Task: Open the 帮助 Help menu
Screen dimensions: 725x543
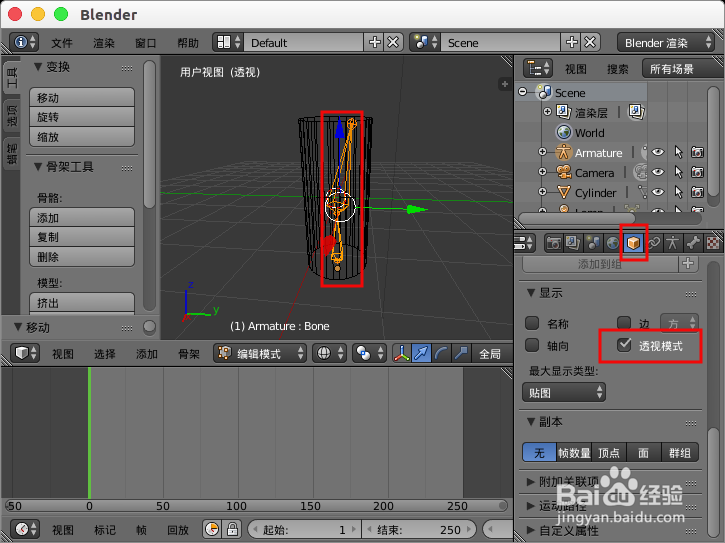Action: (187, 43)
